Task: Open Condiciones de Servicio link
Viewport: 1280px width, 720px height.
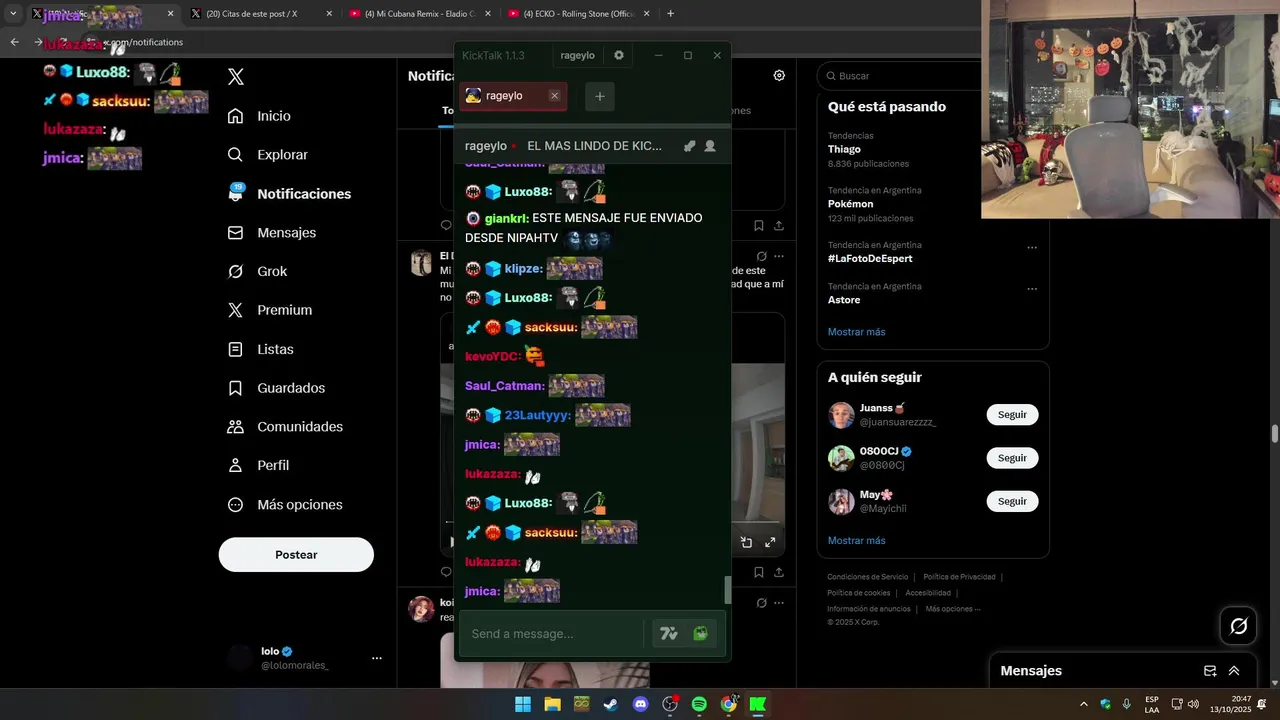Action: point(867,577)
